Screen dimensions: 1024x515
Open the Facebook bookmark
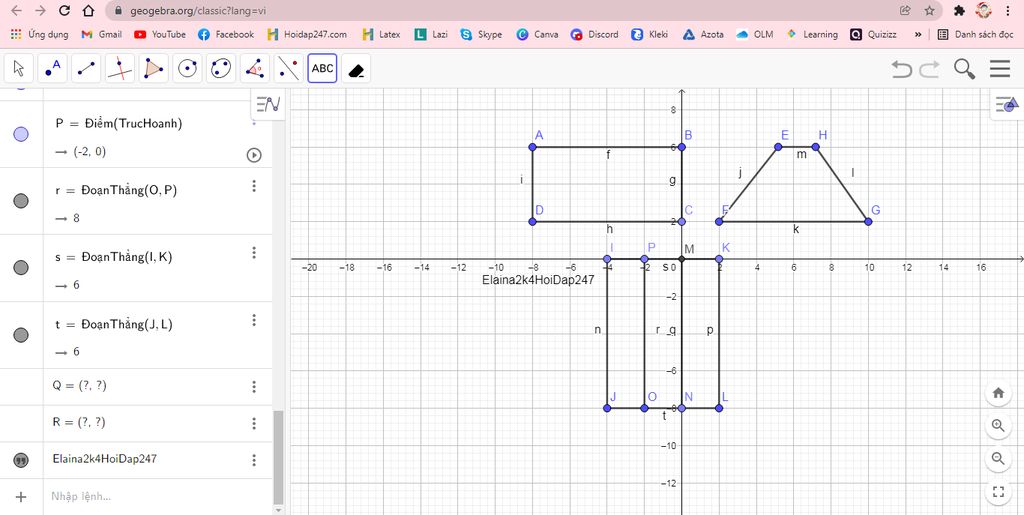225,35
